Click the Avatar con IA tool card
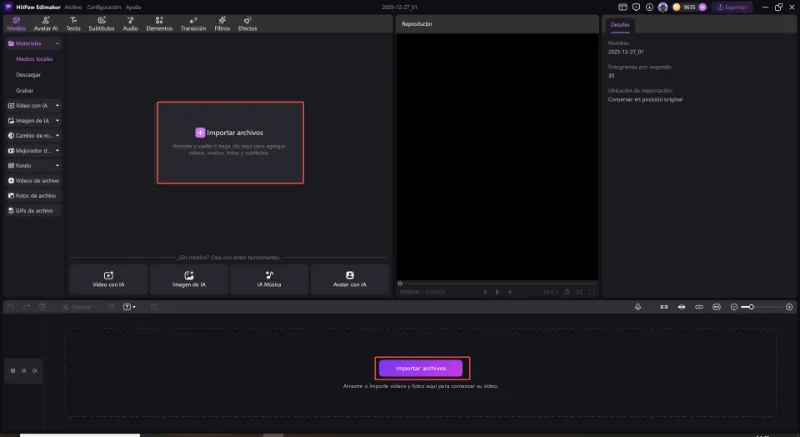The height and width of the screenshot is (437, 800). pyautogui.click(x=349, y=279)
